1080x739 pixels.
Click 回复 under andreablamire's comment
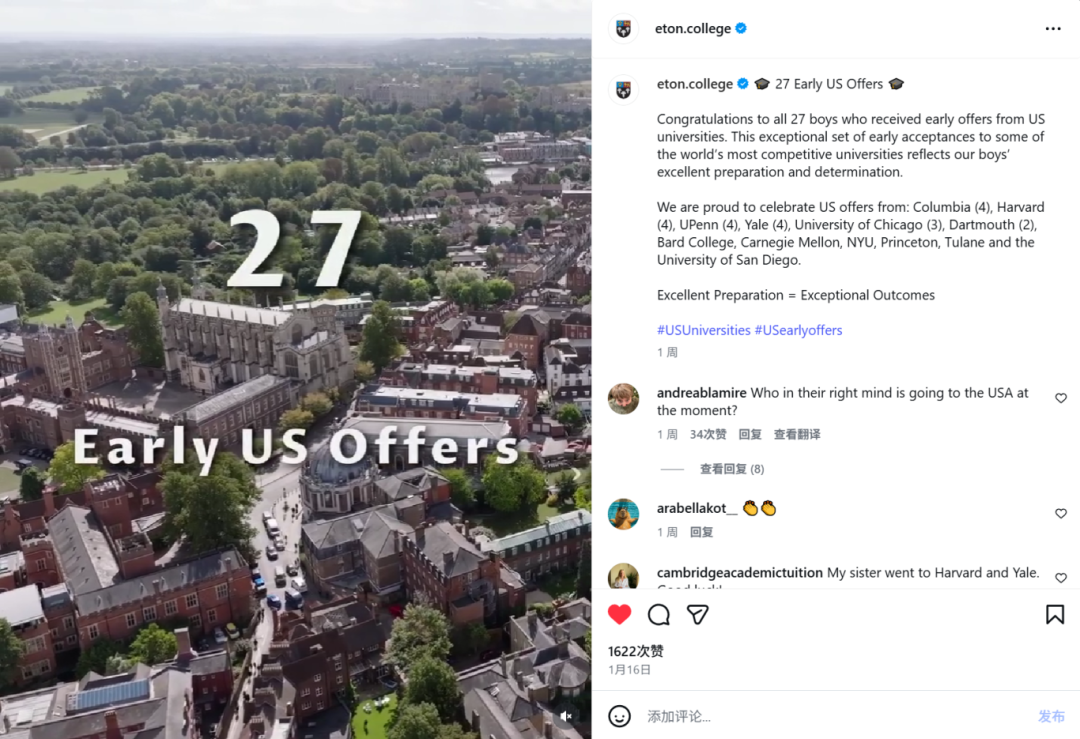[x=750, y=434]
